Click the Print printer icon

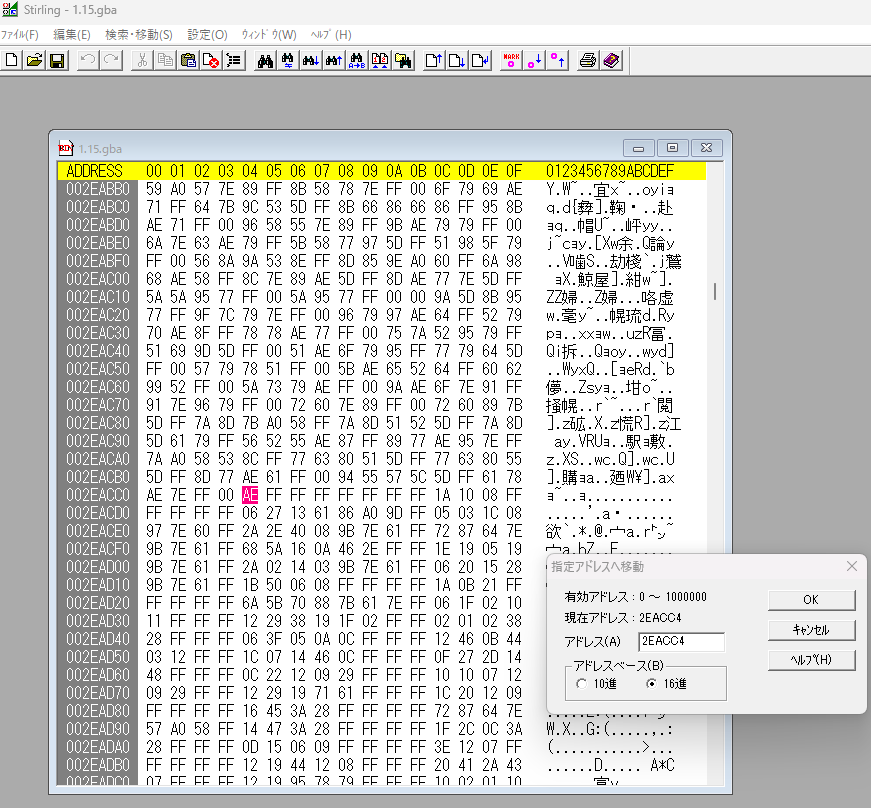point(588,60)
